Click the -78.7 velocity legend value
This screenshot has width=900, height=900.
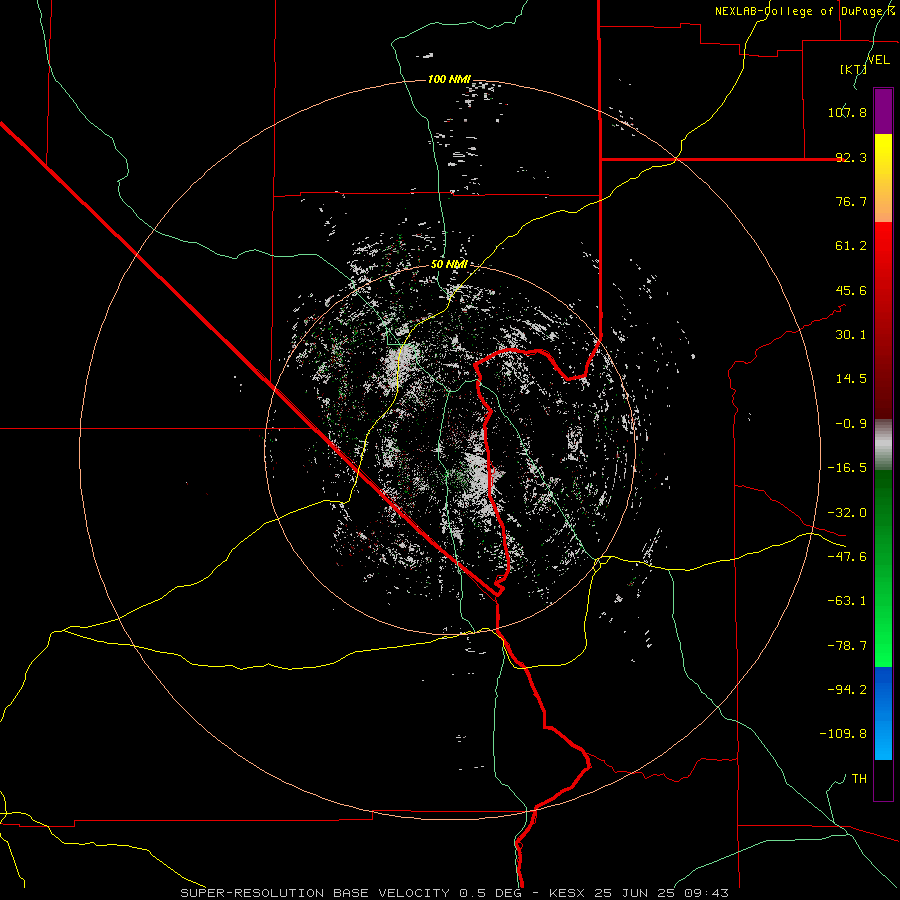coord(847,646)
